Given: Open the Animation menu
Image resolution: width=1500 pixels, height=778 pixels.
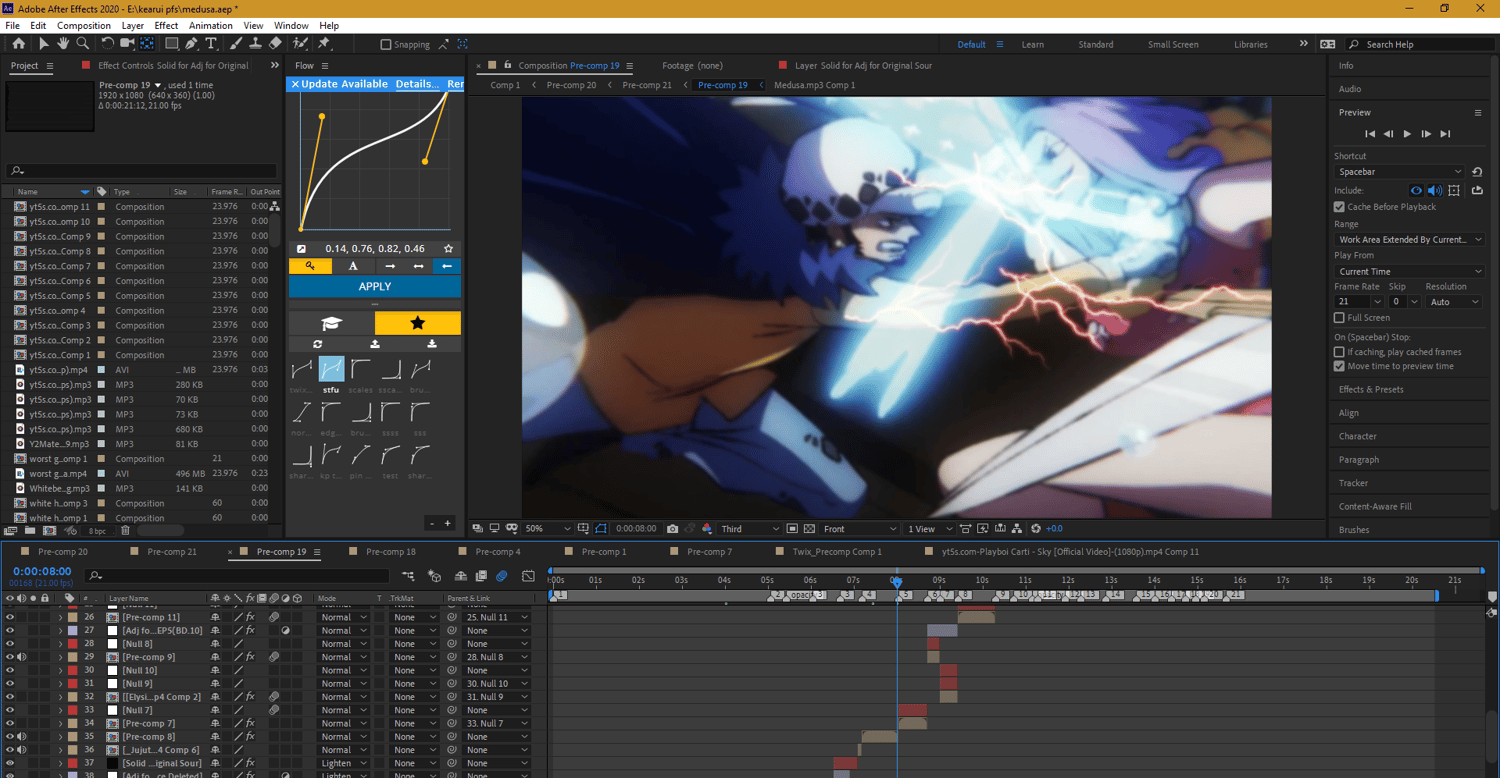Looking at the screenshot, I should click(211, 25).
